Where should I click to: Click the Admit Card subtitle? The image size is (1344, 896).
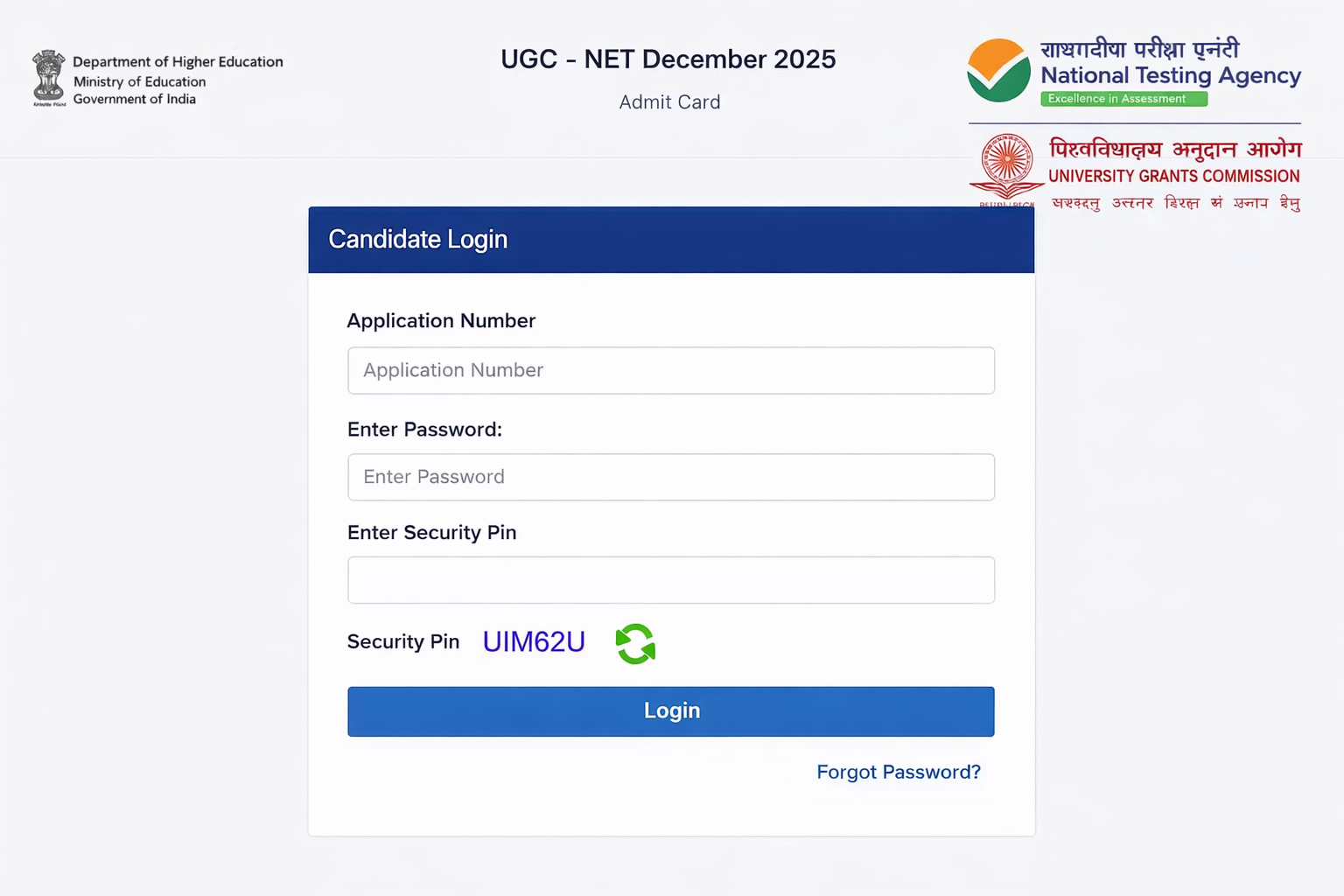click(x=669, y=102)
